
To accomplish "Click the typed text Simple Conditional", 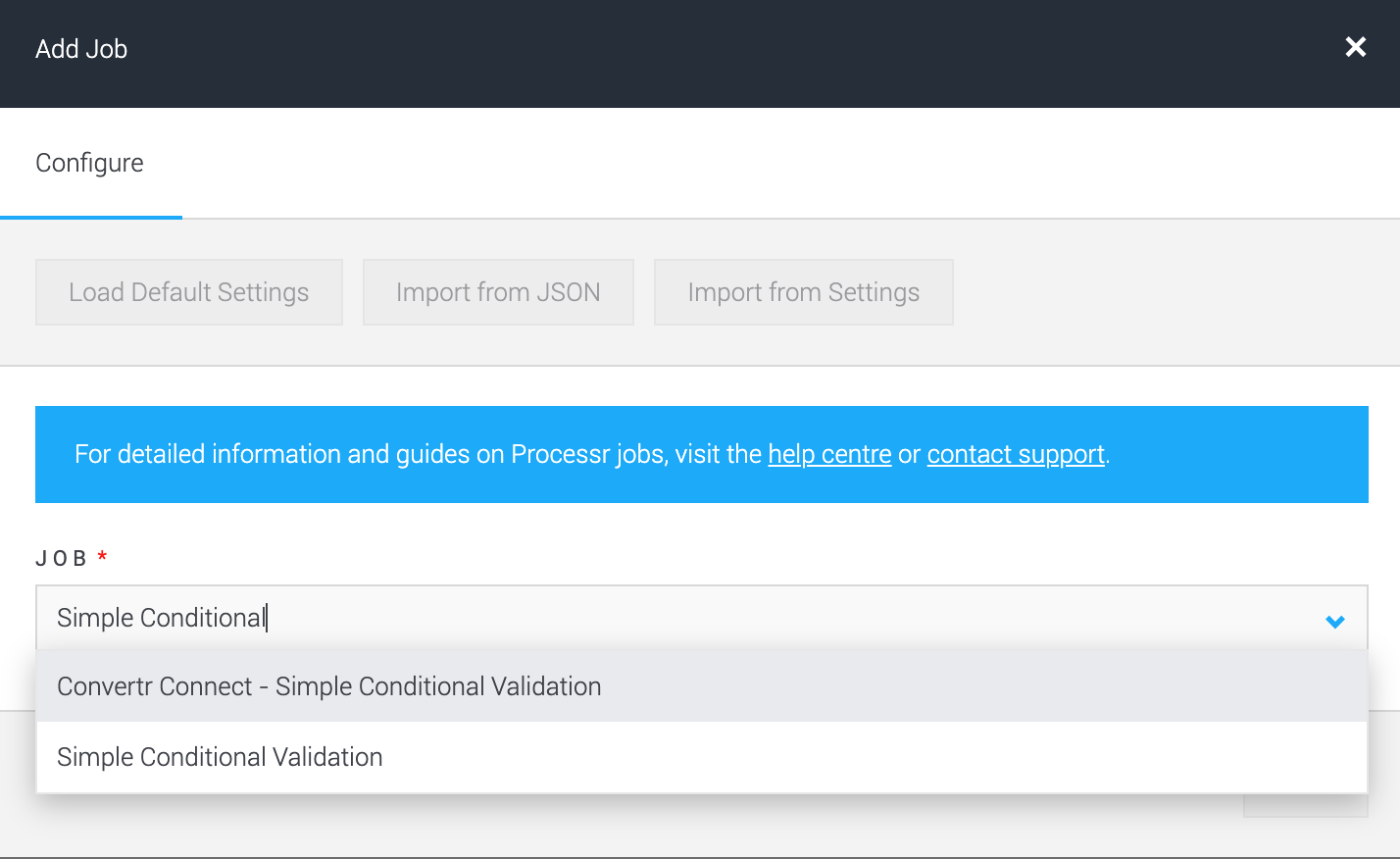I will pos(161,618).
